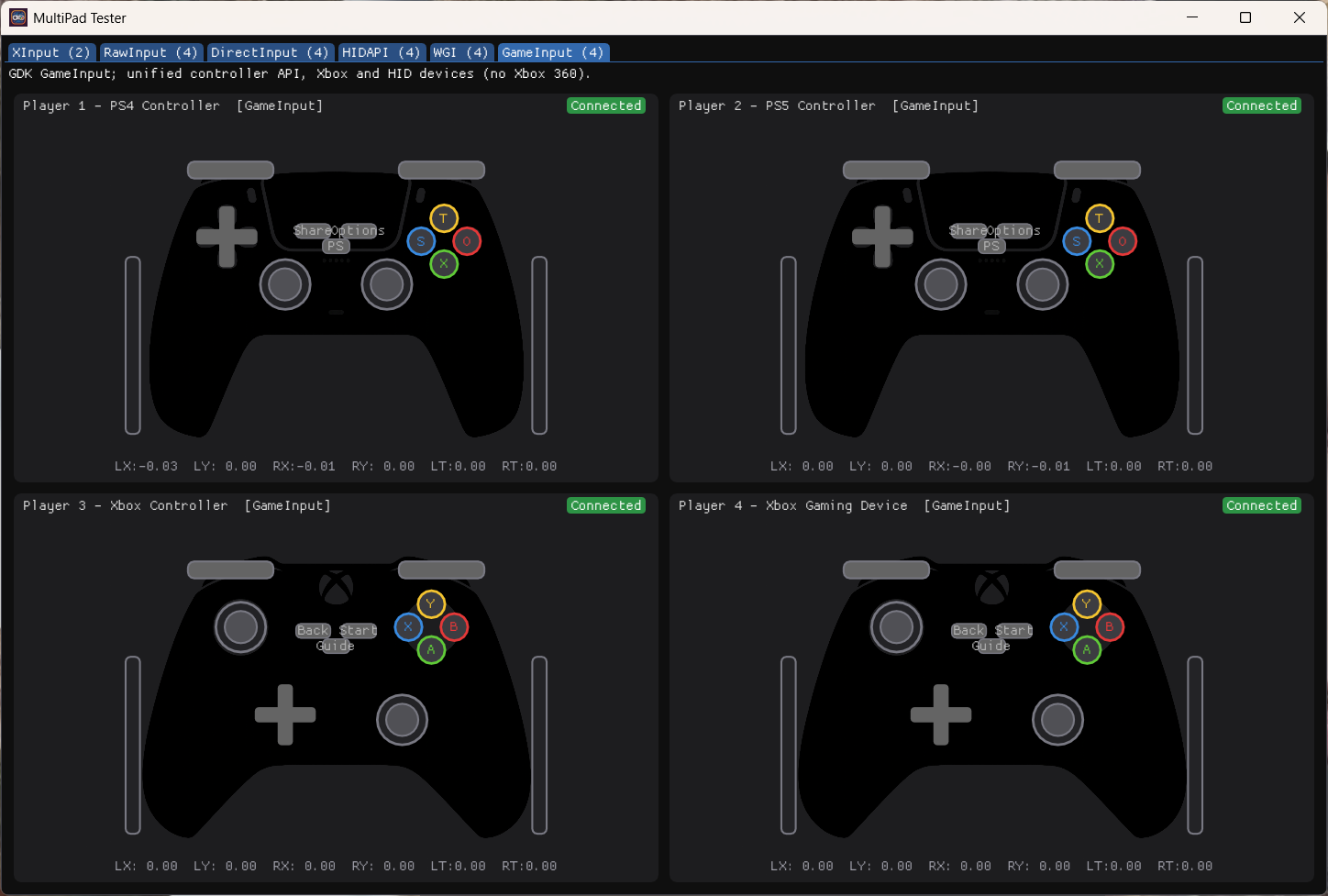Viewport: 1328px width, 896px height.
Task: Click Player 1 circle (O) button
Action: coord(467,241)
